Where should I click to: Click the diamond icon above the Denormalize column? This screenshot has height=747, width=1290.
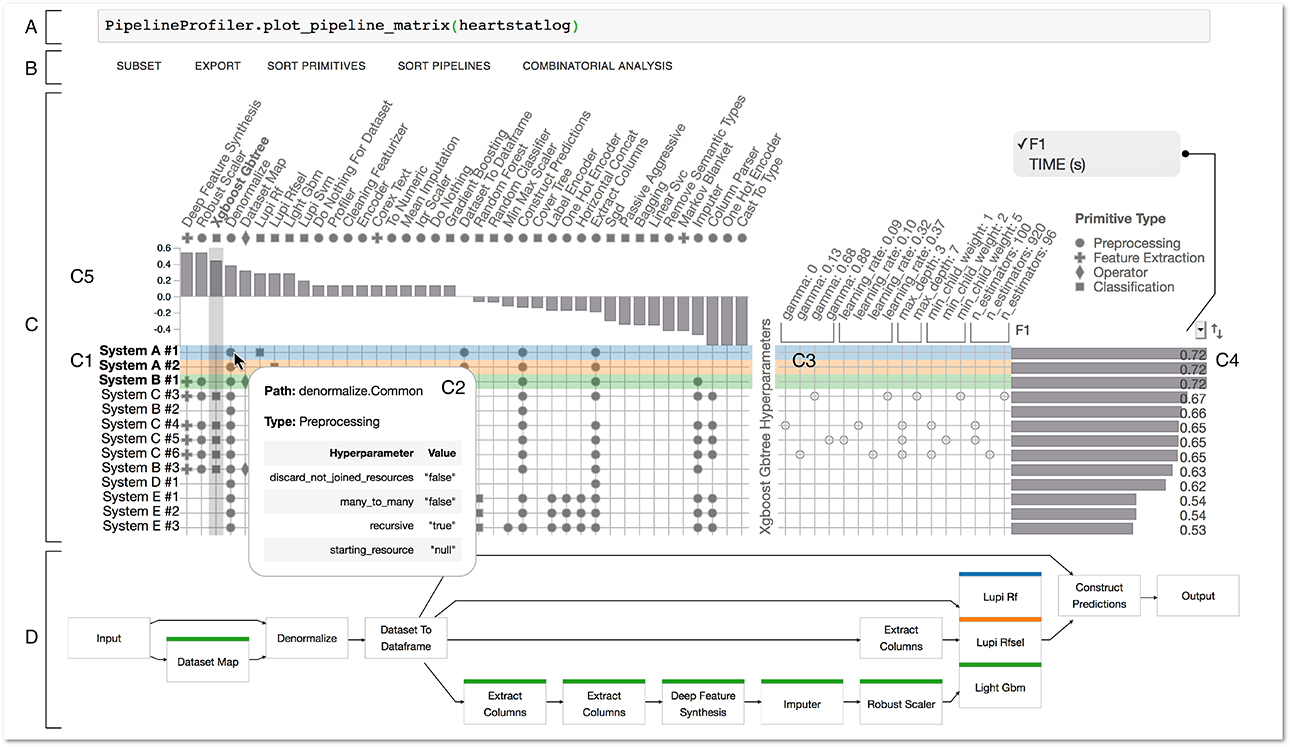[x=246, y=237]
